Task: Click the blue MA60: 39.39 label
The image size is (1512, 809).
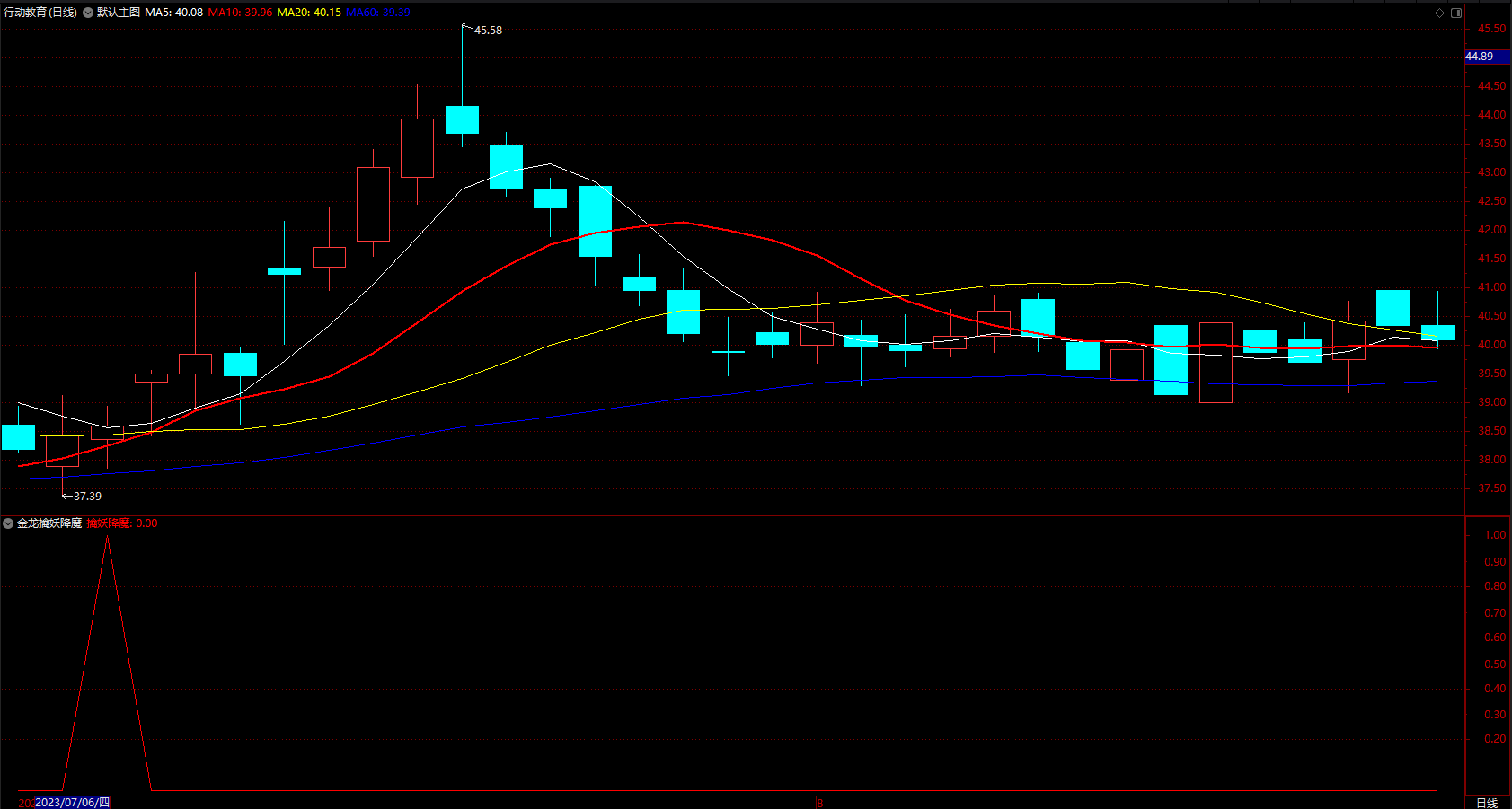Action: [x=378, y=13]
